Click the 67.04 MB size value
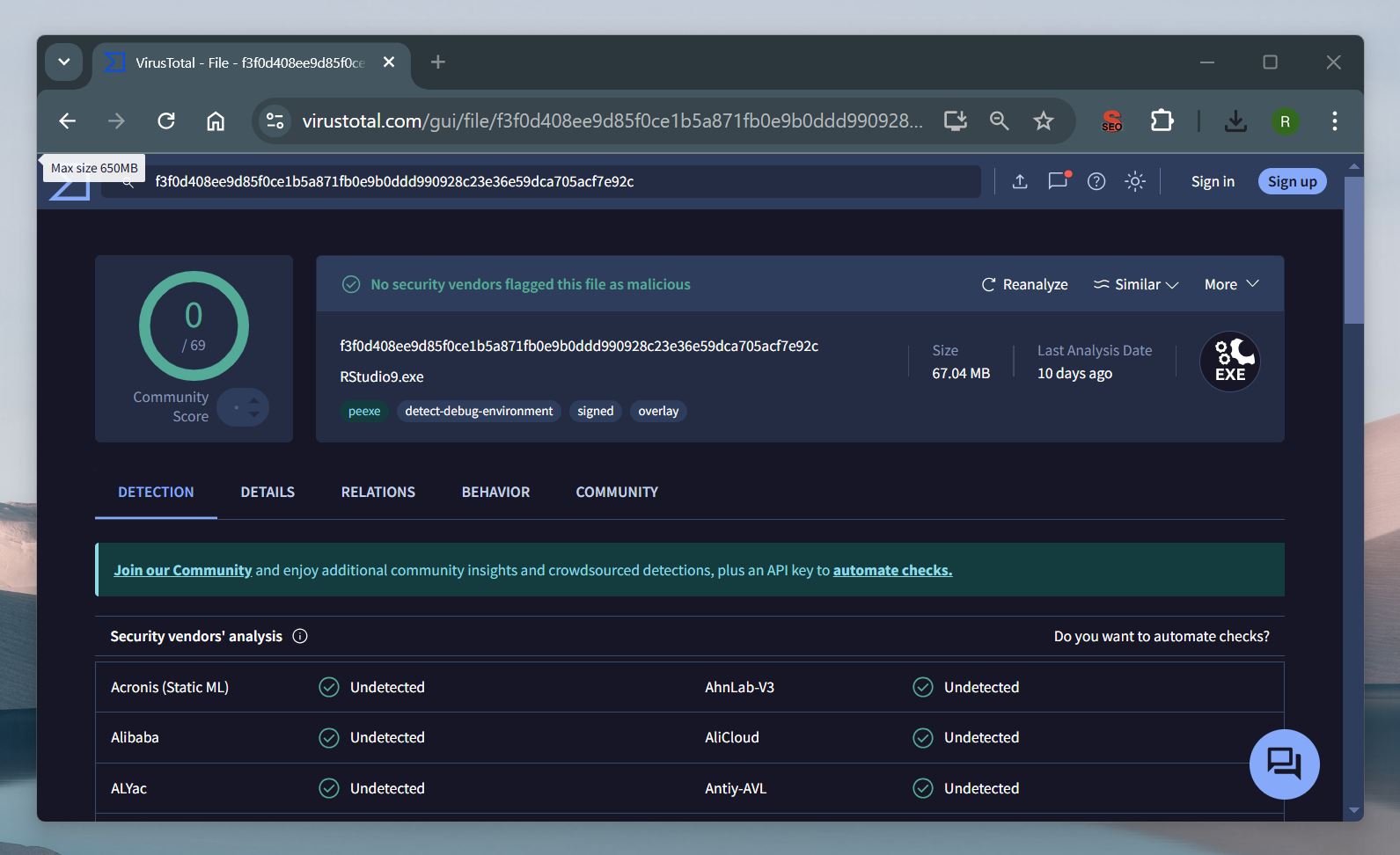The width and height of the screenshot is (1400, 855). click(961, 373)
